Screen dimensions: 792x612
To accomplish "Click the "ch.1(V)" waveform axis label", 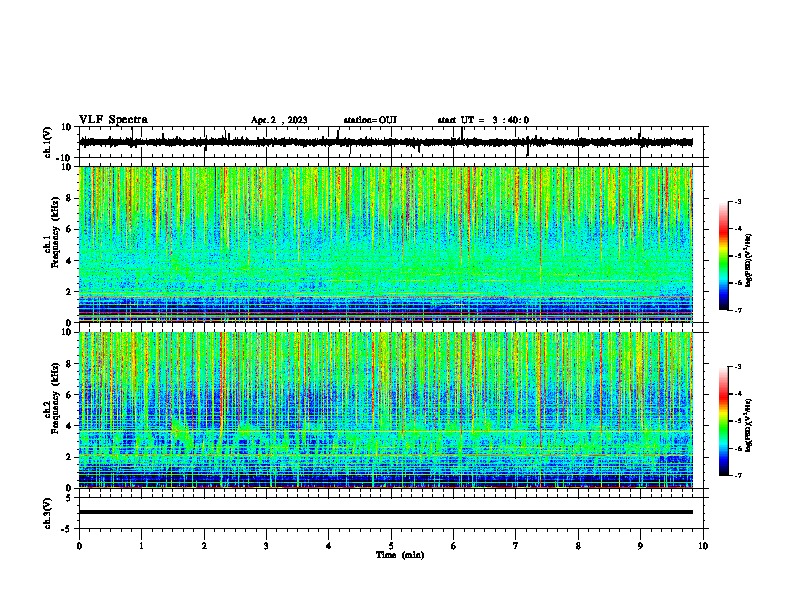I will coord(49,142).
